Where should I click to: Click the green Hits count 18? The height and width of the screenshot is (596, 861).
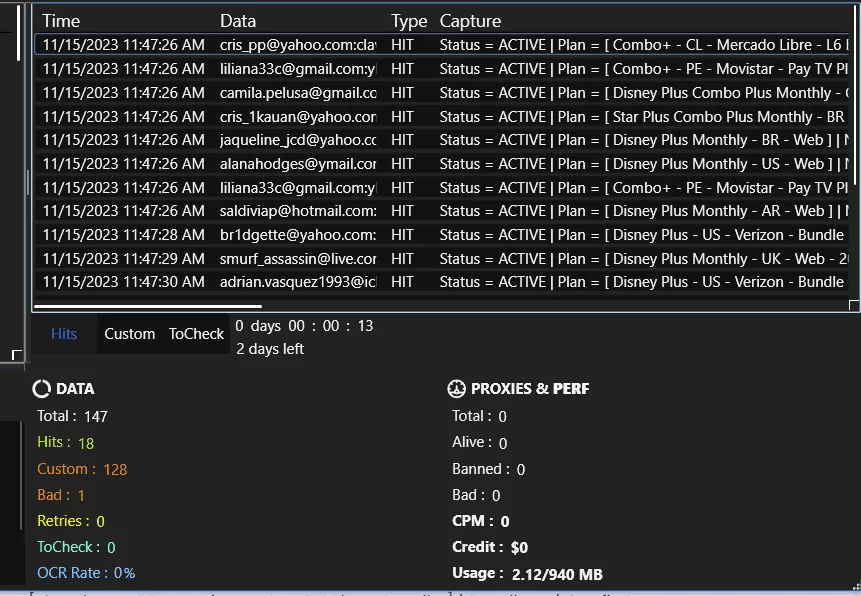pyautogui.click(x=86, y=443)
